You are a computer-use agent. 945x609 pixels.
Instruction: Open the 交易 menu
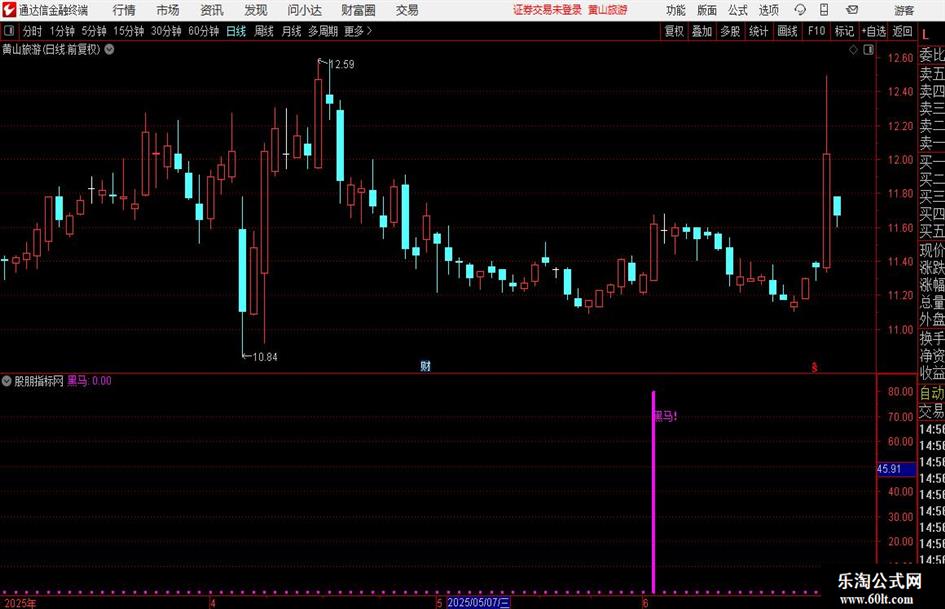tap(407, 10)
